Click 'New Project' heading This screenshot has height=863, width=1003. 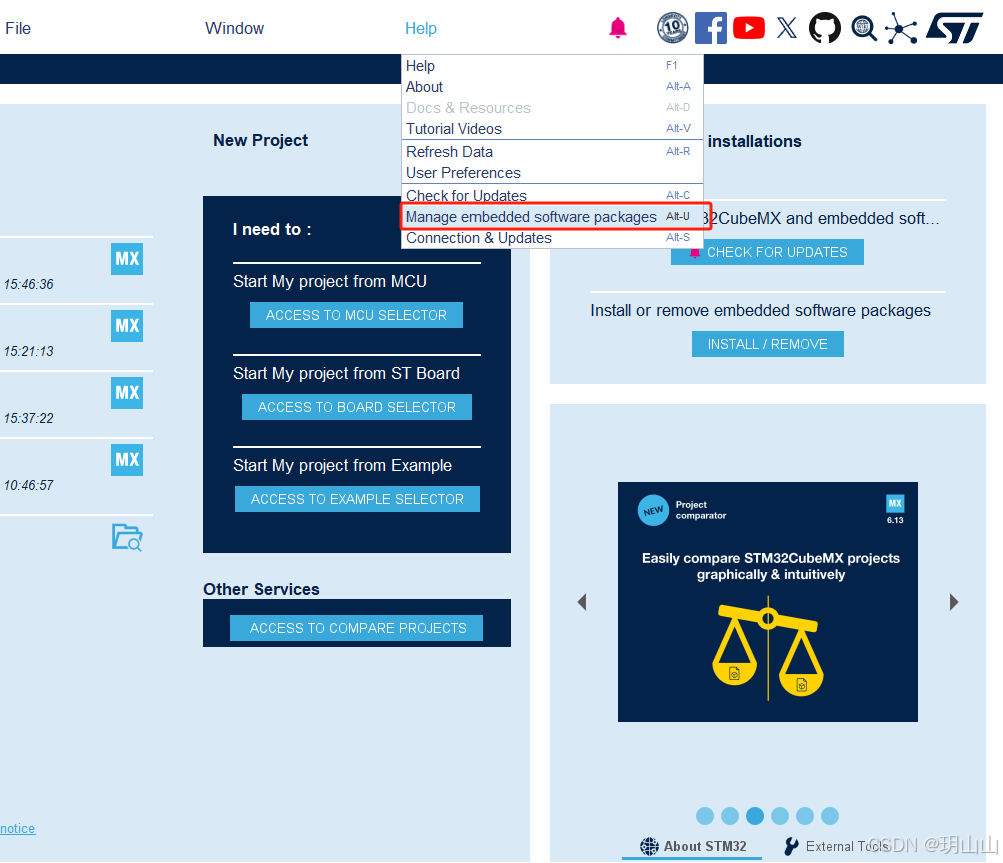(260, 140)
